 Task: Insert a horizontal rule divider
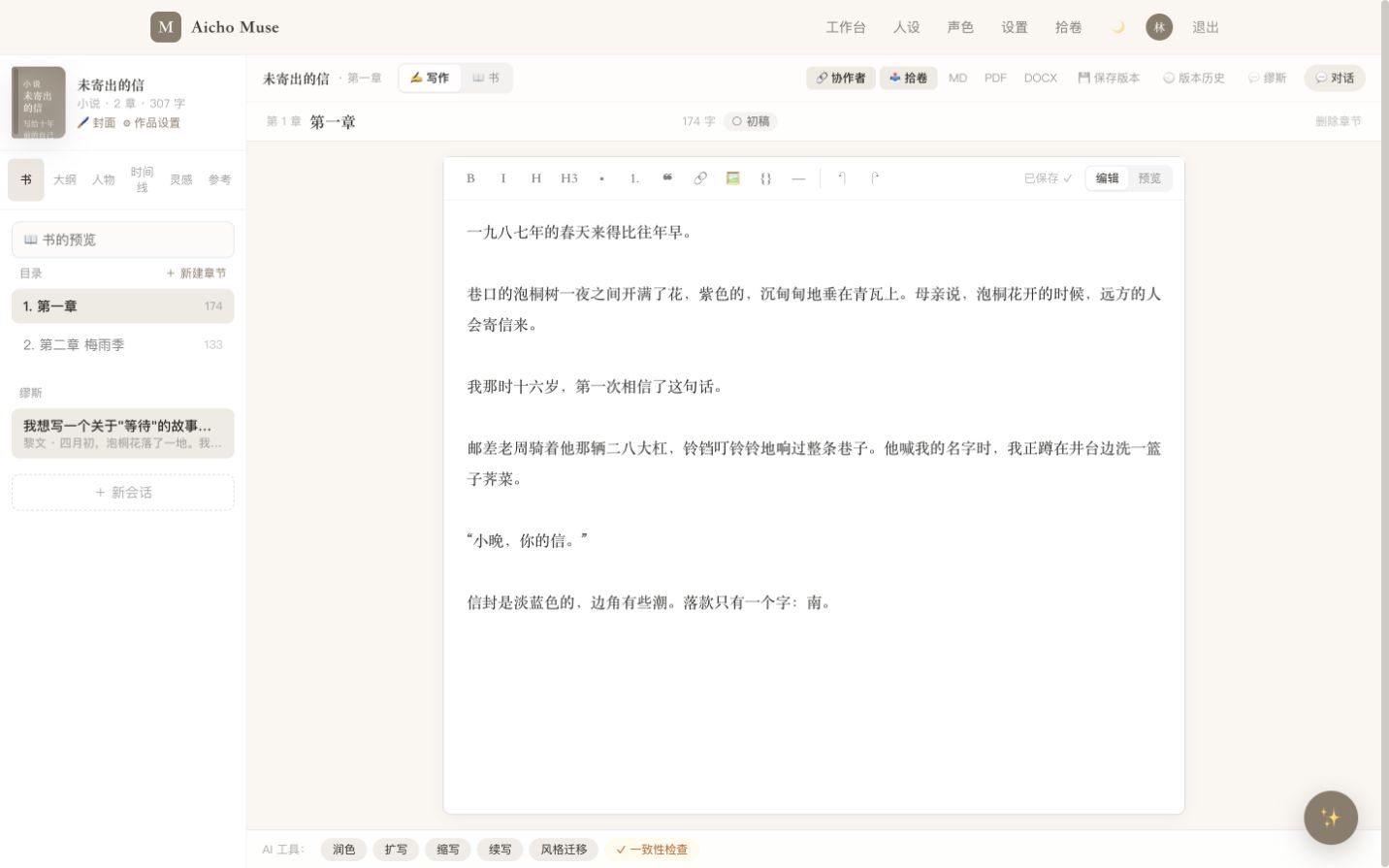pyautogui.click(x=798, y=178)
